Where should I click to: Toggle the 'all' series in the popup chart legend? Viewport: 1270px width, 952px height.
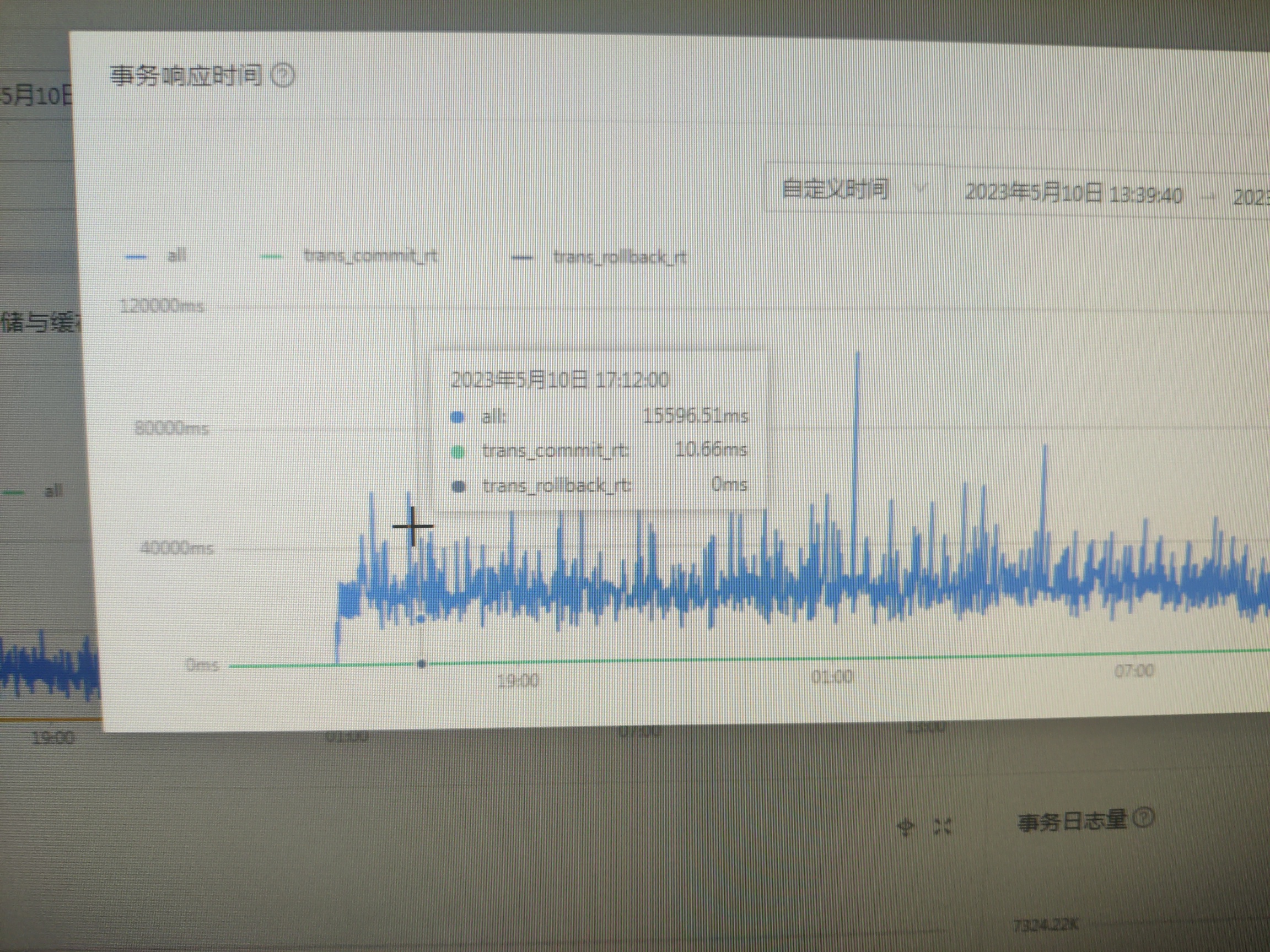point(156,256)
